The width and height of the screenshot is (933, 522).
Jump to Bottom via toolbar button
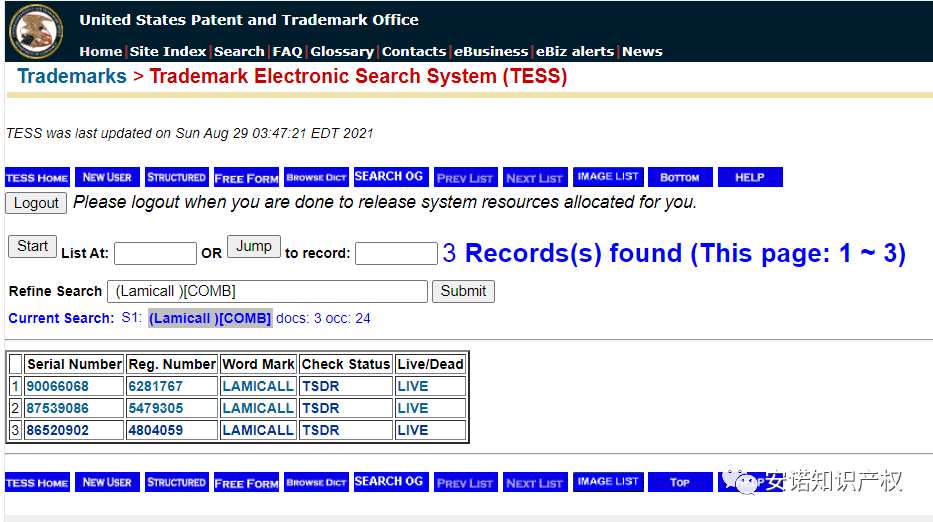(x=680, y=177)
